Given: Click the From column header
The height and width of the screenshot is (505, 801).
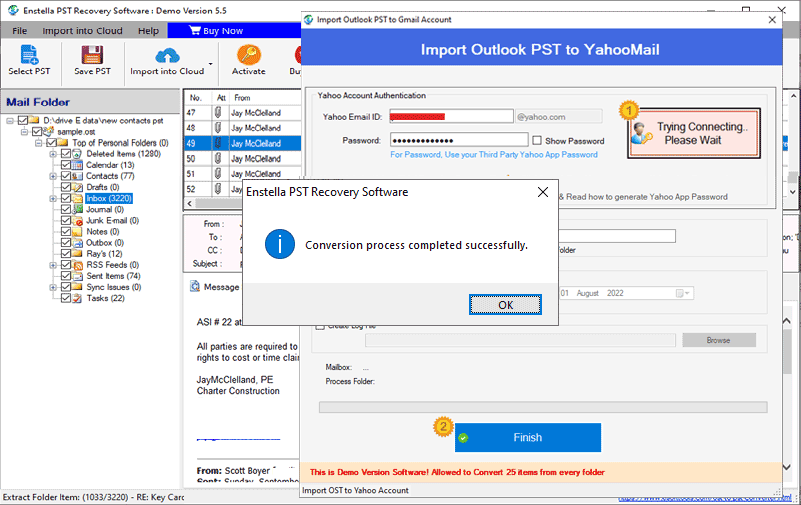Looking at the screenshot, I should [x=242, y=98].
